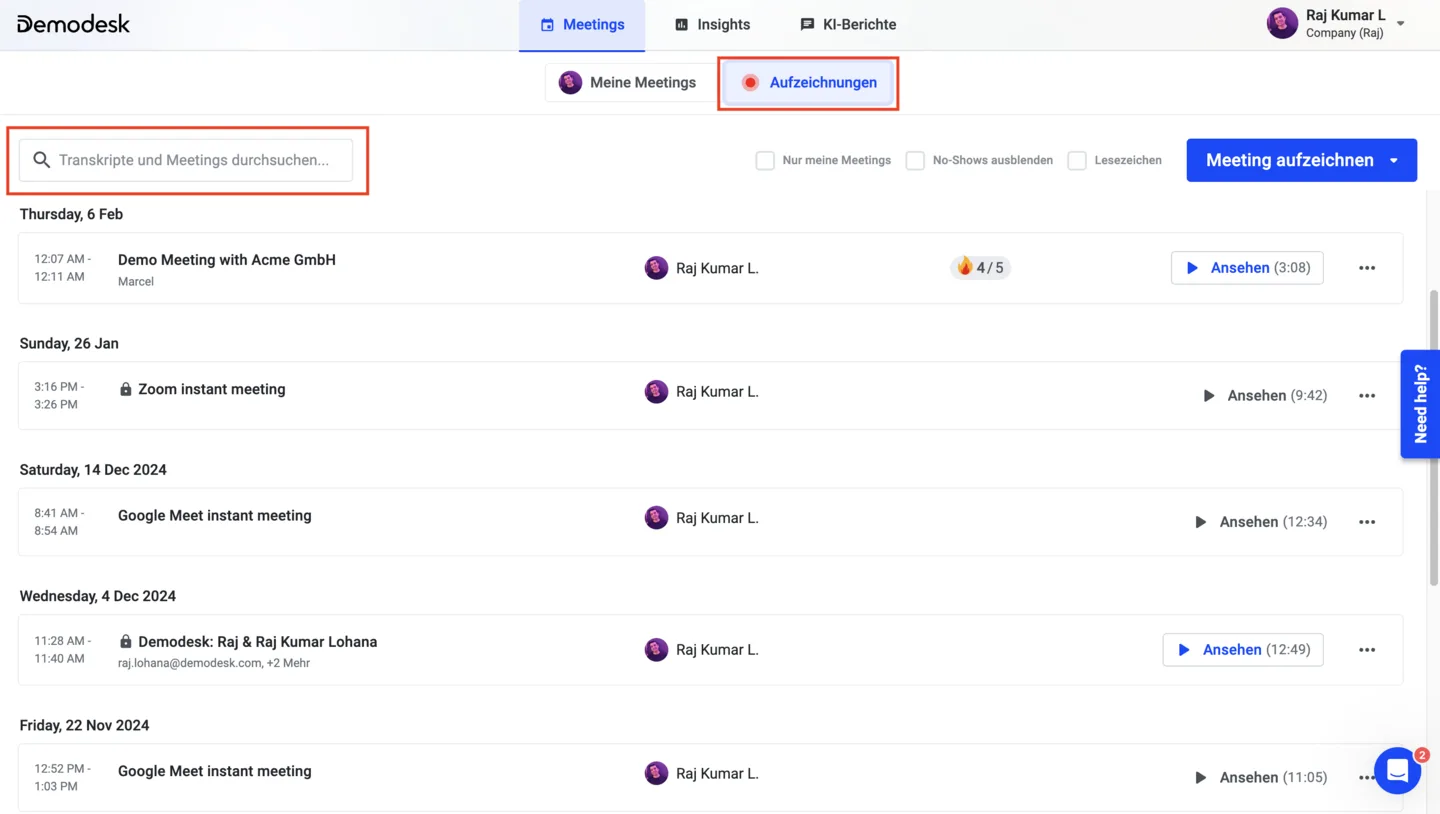Watch the Demodesk: Raj recording (12:49)
1440x814 pixels.
tap(1243, 650)
